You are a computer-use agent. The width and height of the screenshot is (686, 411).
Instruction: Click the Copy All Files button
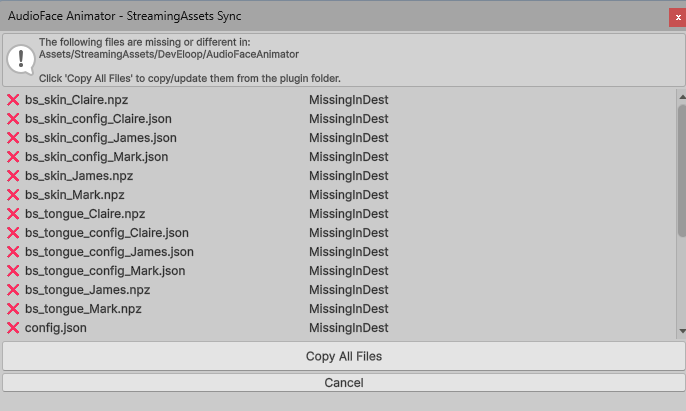click(343, 356)
